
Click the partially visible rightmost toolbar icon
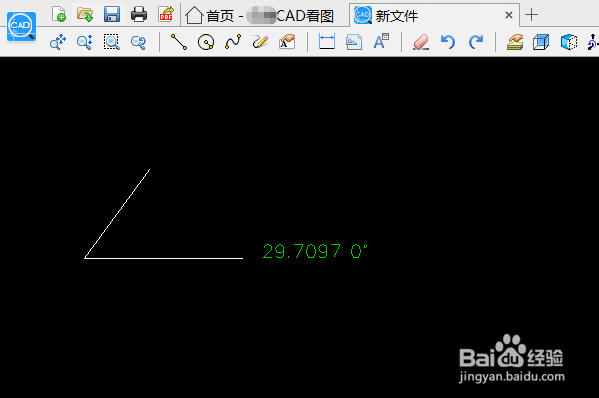tap(593, 42)
